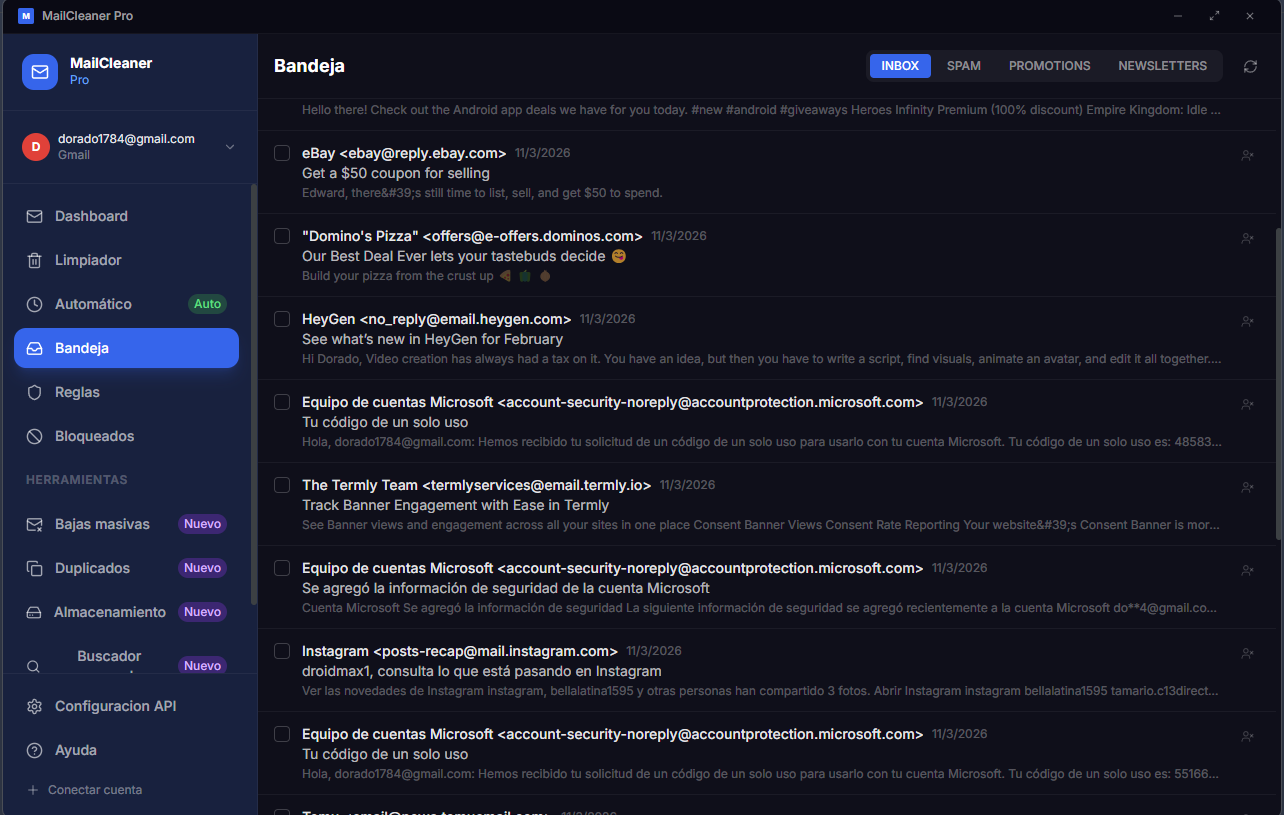Click the refresh icon next to Newsletters
Viewport: 1284px width, 815px height.
click(1250, 66)
